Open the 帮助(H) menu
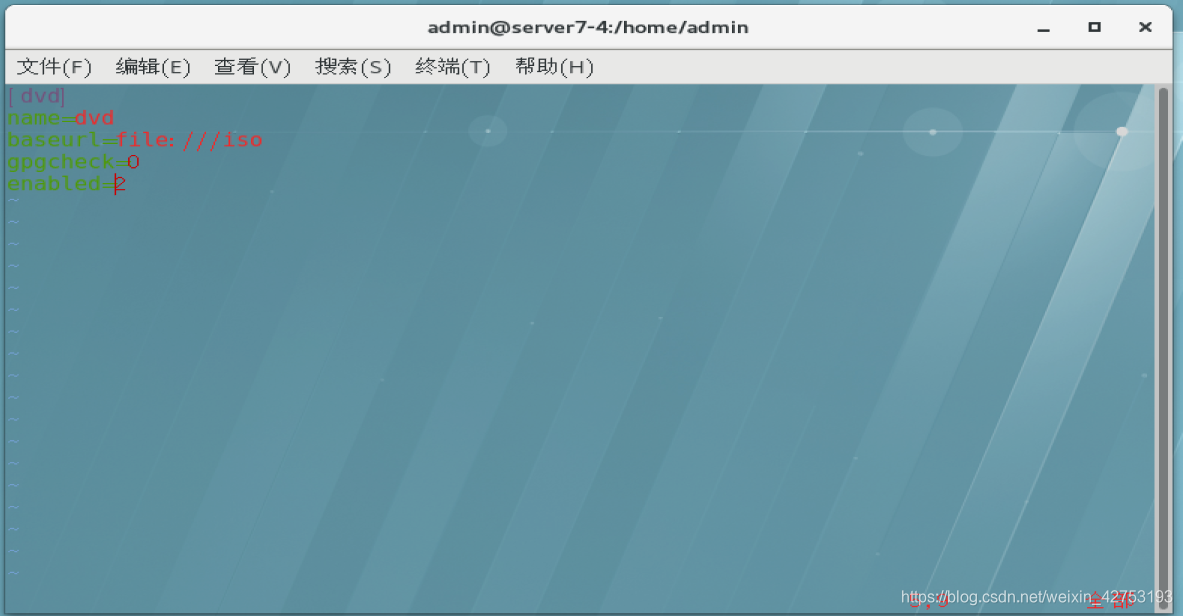 click(x=554, y=67)
